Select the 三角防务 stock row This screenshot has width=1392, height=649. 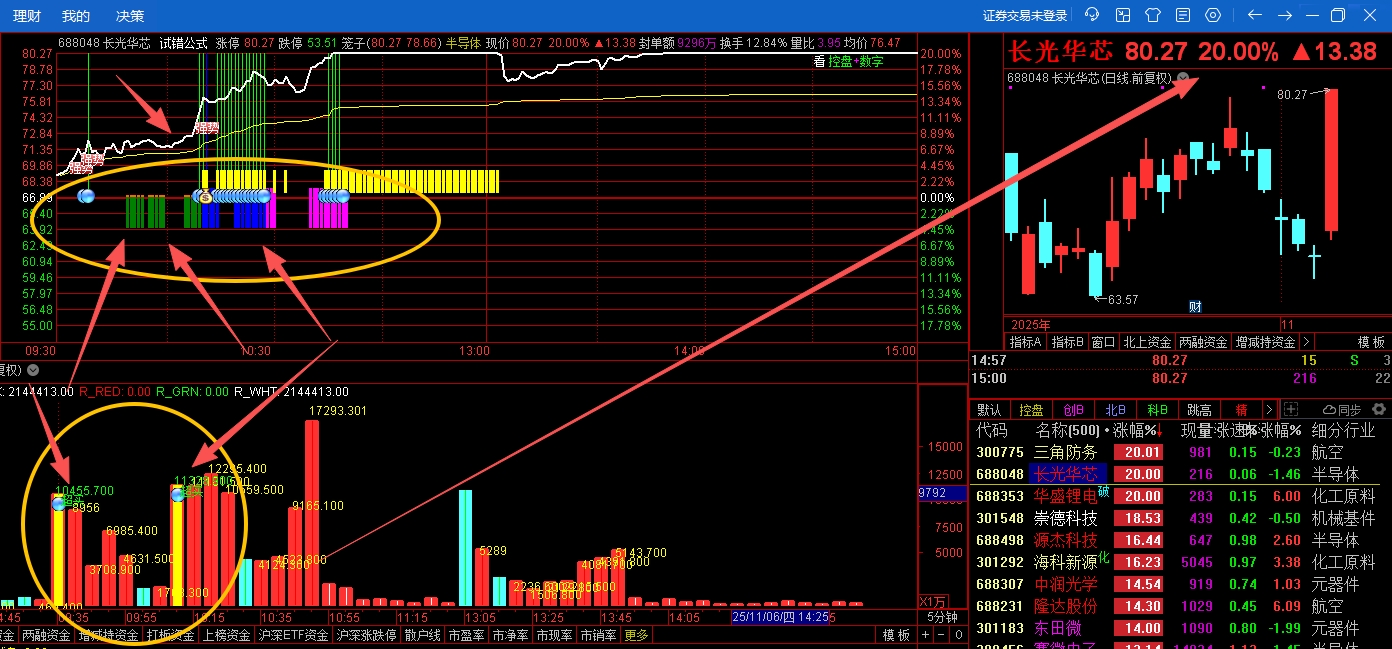tap(1180, 452)
